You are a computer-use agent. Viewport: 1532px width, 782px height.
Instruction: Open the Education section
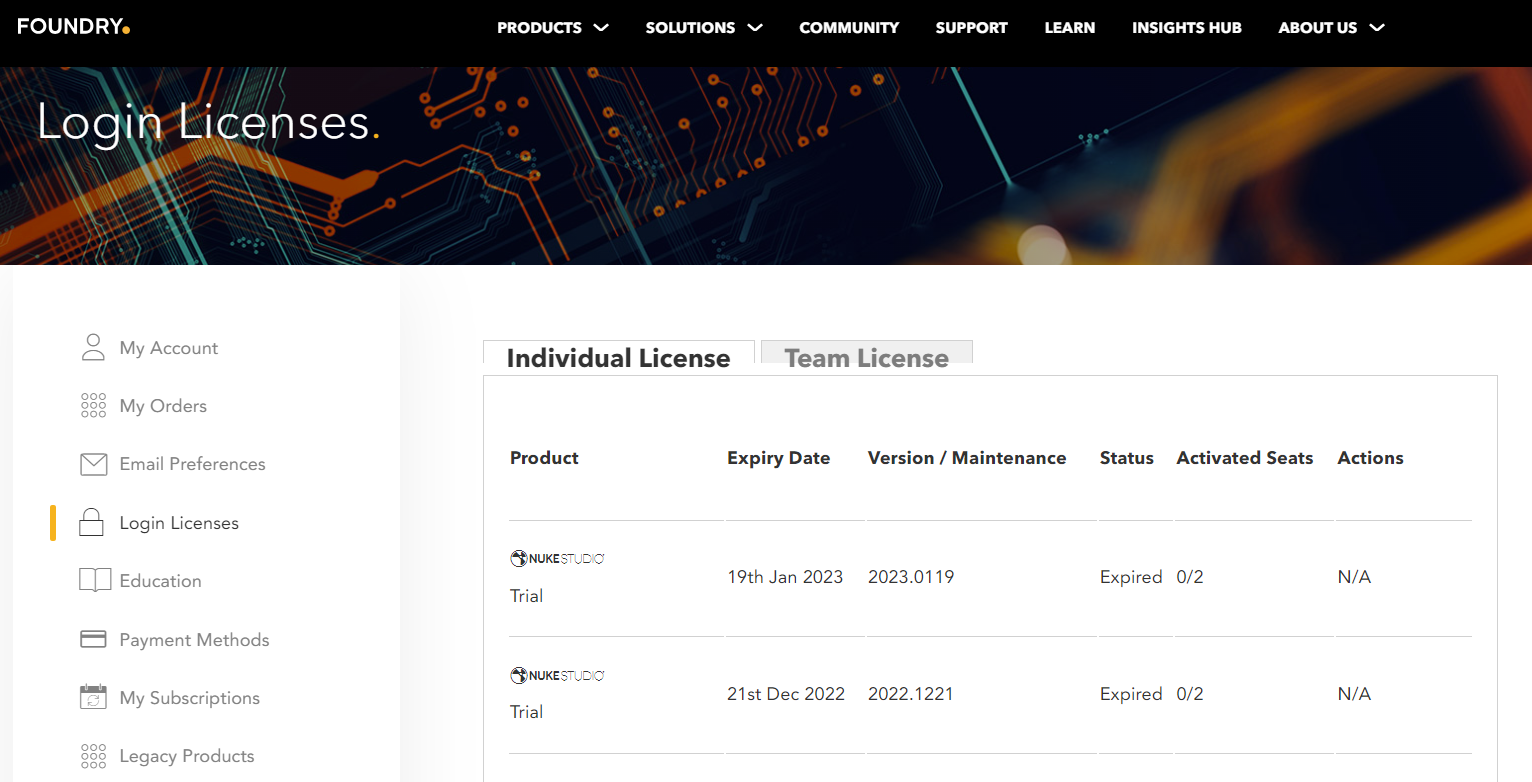(x=160, y=581)
